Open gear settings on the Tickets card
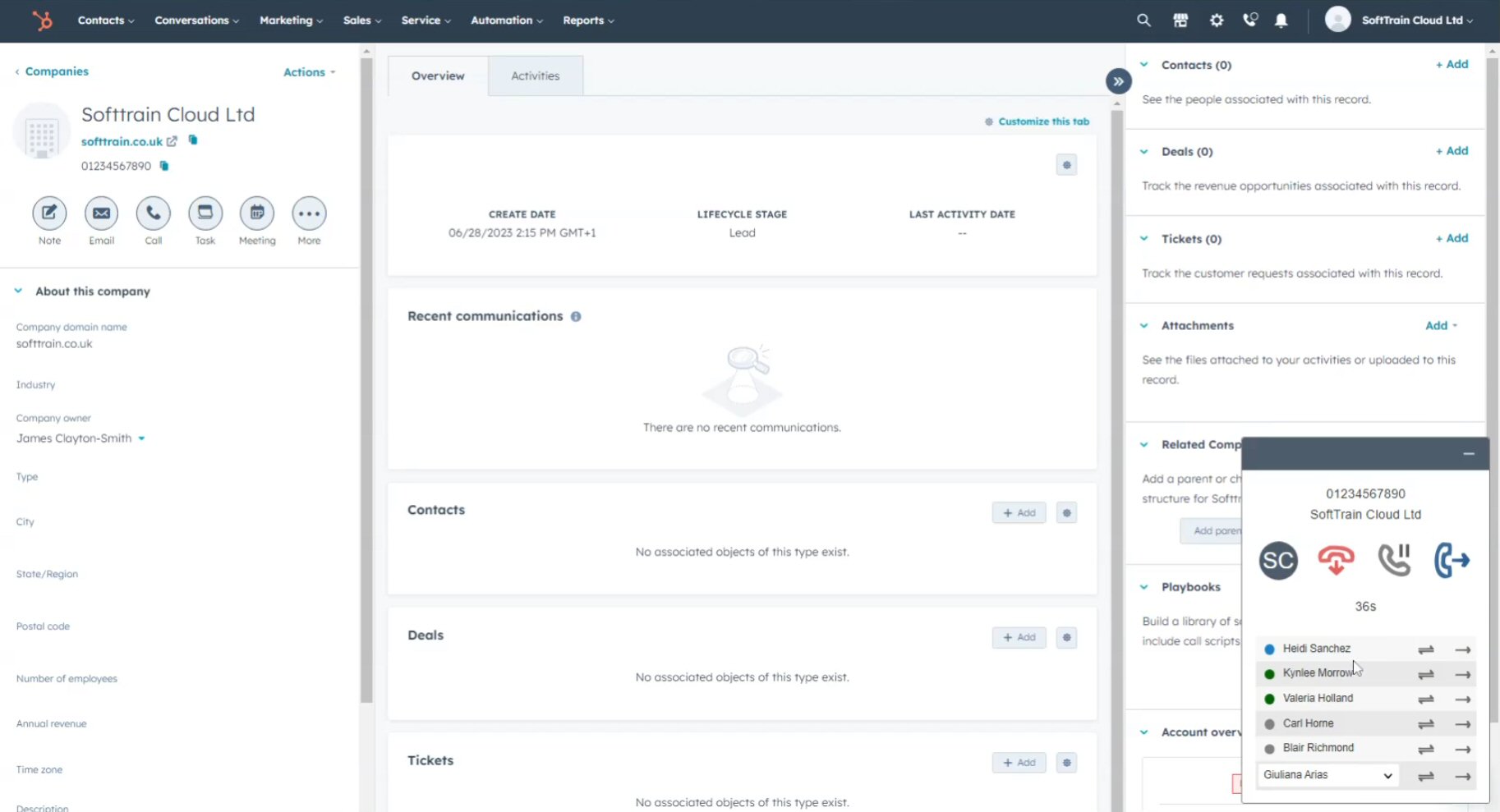This screenshot has height=812, width=1500. [1066, 763]
